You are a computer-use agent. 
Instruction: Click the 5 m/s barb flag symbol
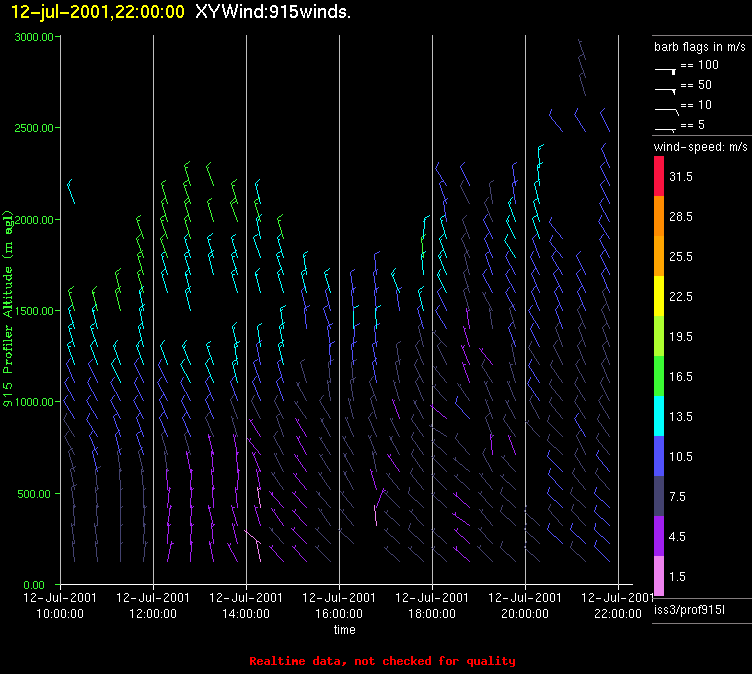point(665,129)
